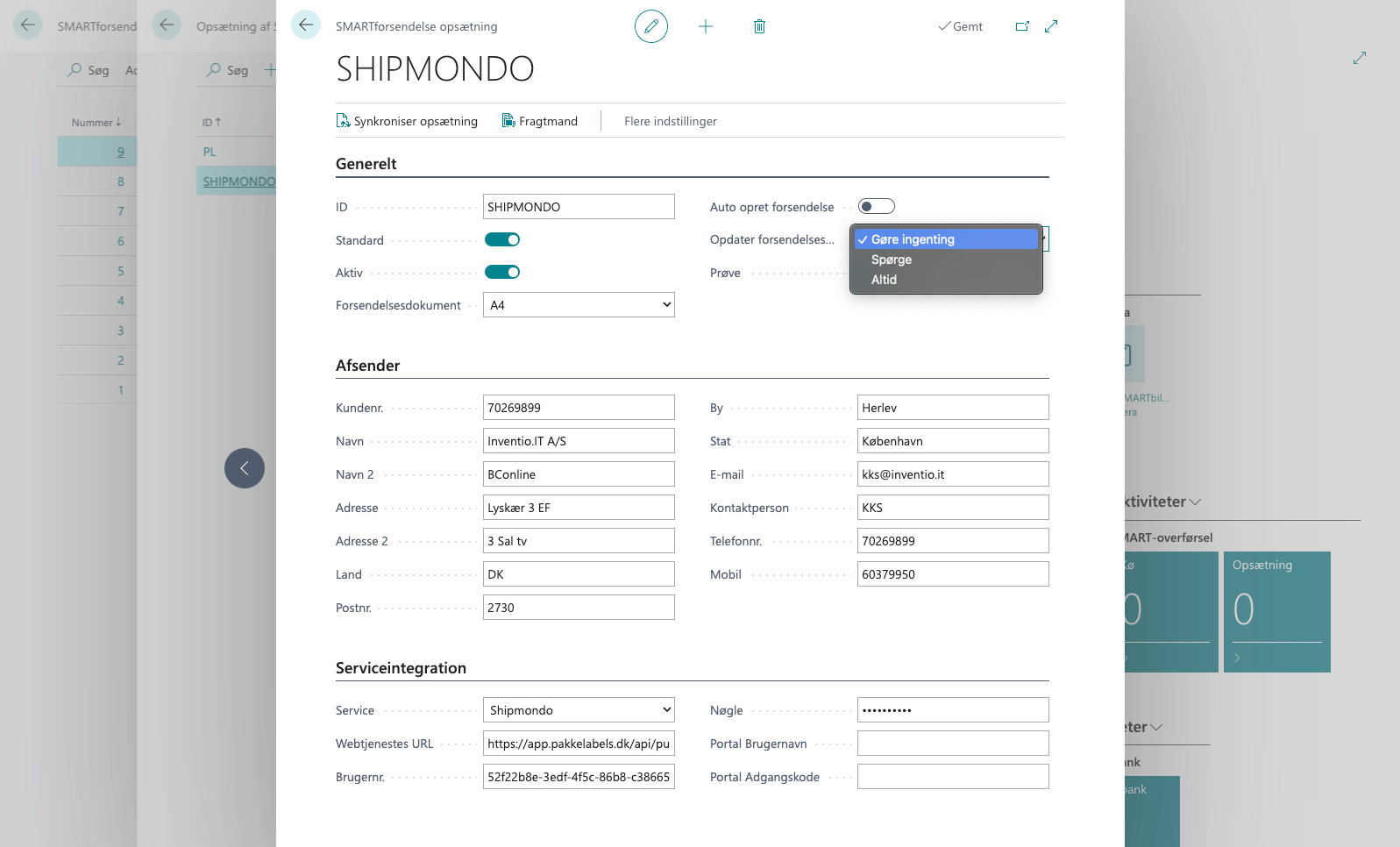Click the Webtjenestes URL field
This screenshot has height=847, width=1400.
579,744
